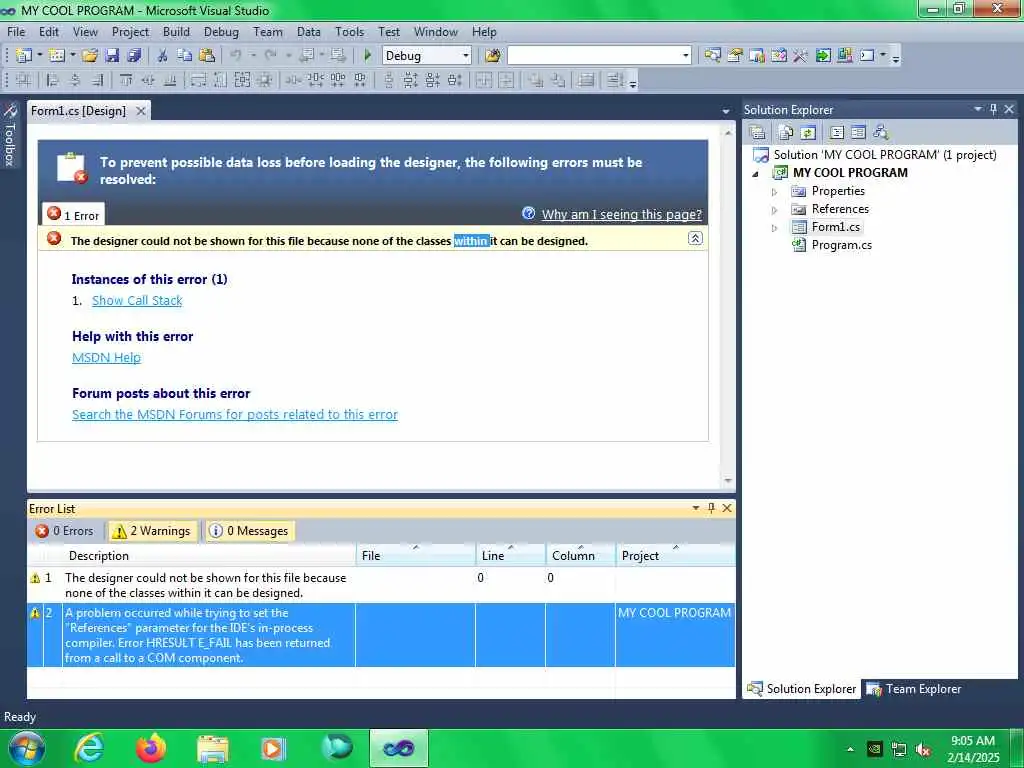Click the help question mark icon
The height and width of the screenshot is (768, 1024).
tap(529, 214)
